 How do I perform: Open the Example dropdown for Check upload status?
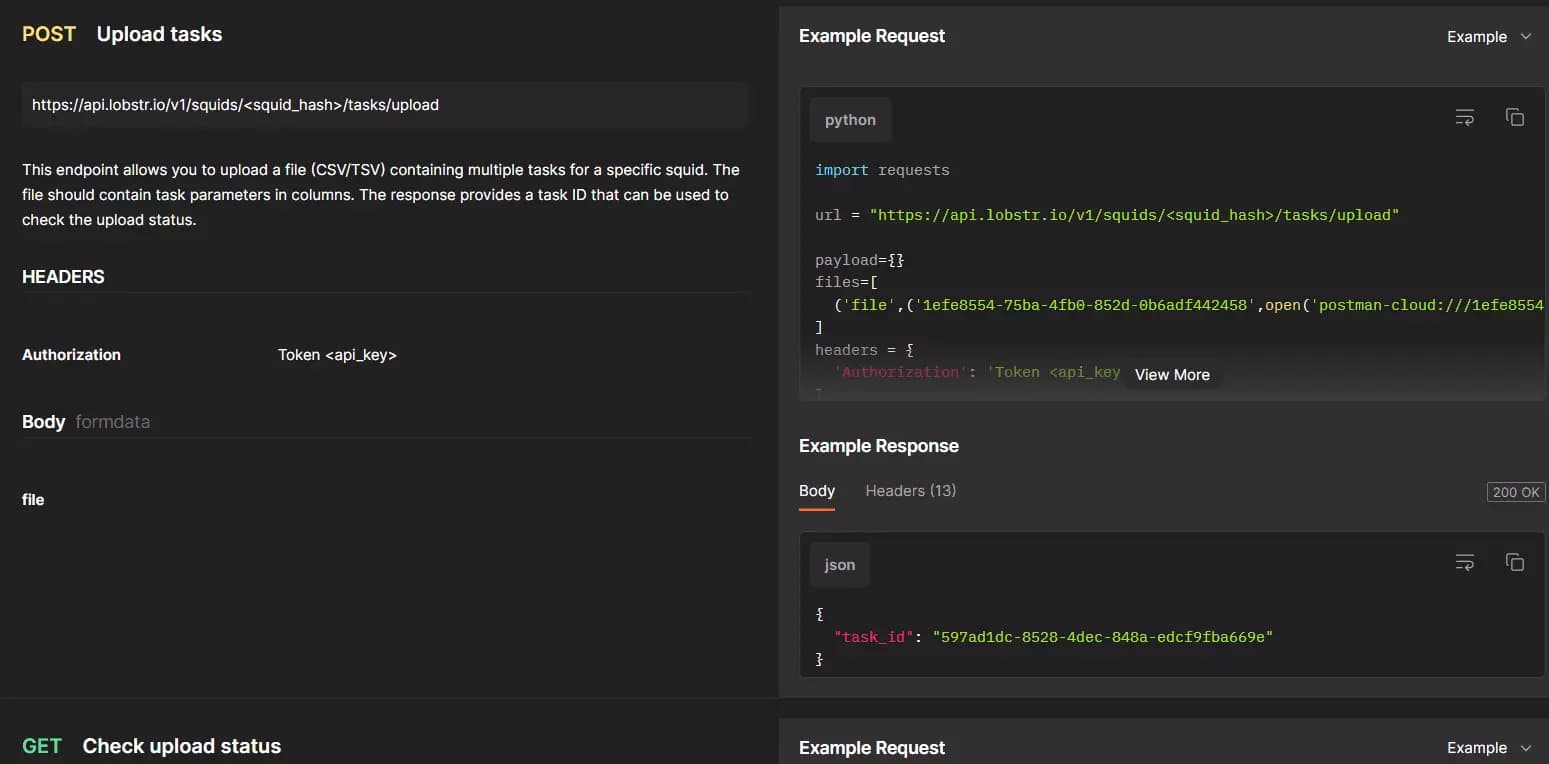(x=1489, y=748)
